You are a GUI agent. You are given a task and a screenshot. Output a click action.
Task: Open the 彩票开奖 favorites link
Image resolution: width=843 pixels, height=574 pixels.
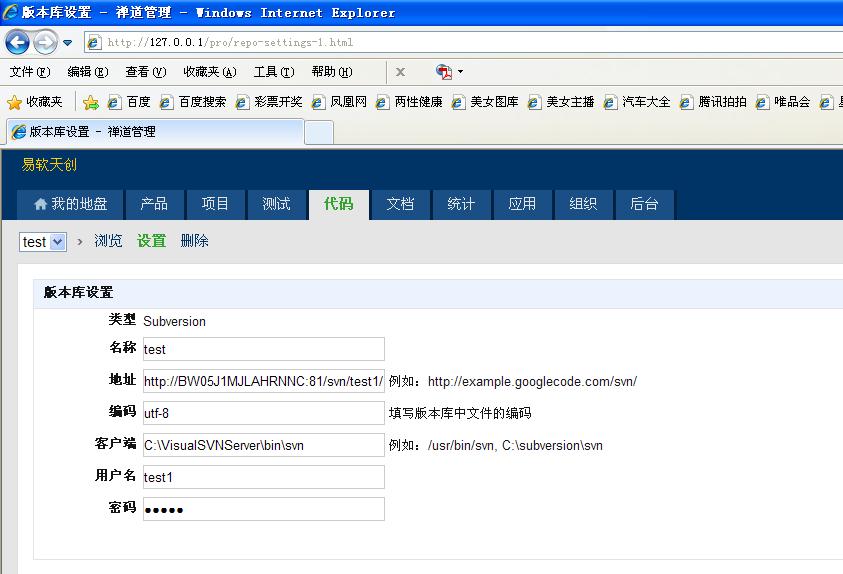pos(269,102)
